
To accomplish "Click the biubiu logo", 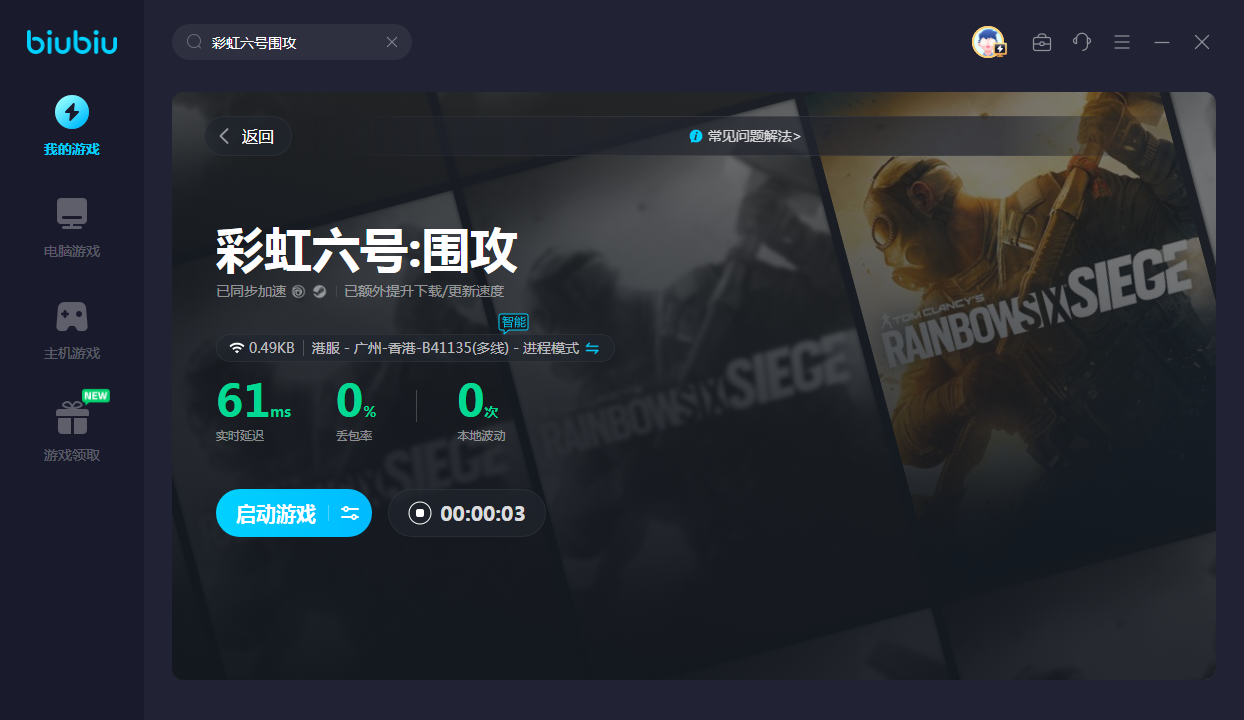I will click(x=72, y=42).
